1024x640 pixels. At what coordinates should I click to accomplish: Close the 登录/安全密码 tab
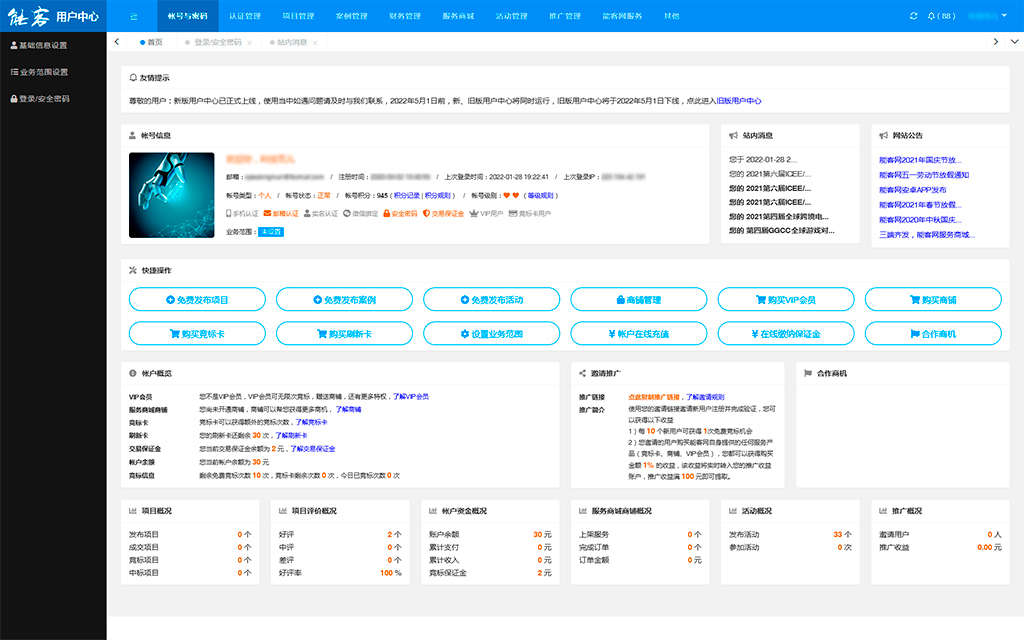point(249,42)
